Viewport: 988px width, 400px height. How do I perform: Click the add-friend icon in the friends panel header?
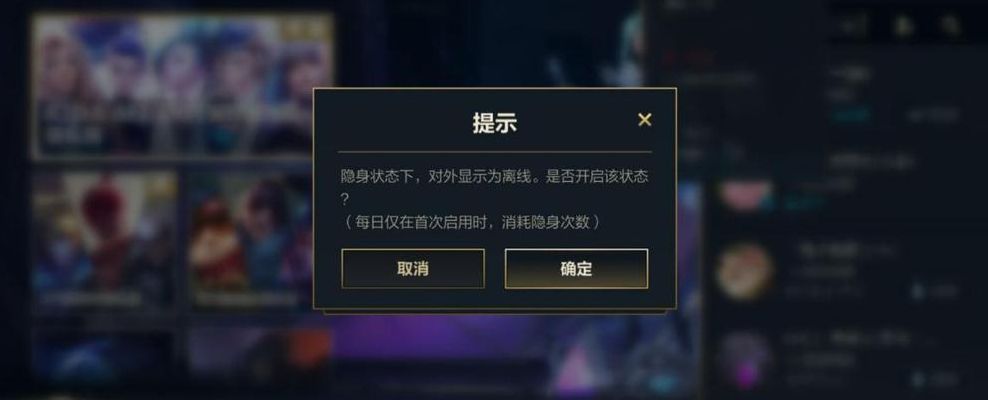point(856,25)
